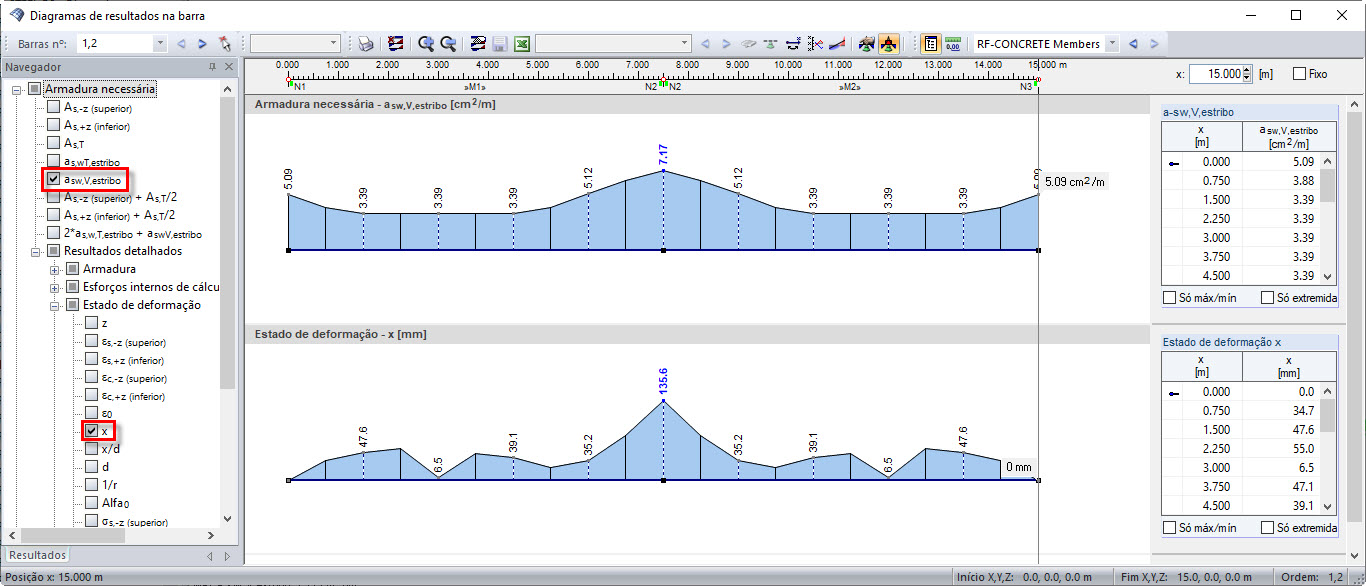The height and width of the screenshot is (586, 1366).
Task: Click the blue bracket span icon
Action: tap(793, 44)
